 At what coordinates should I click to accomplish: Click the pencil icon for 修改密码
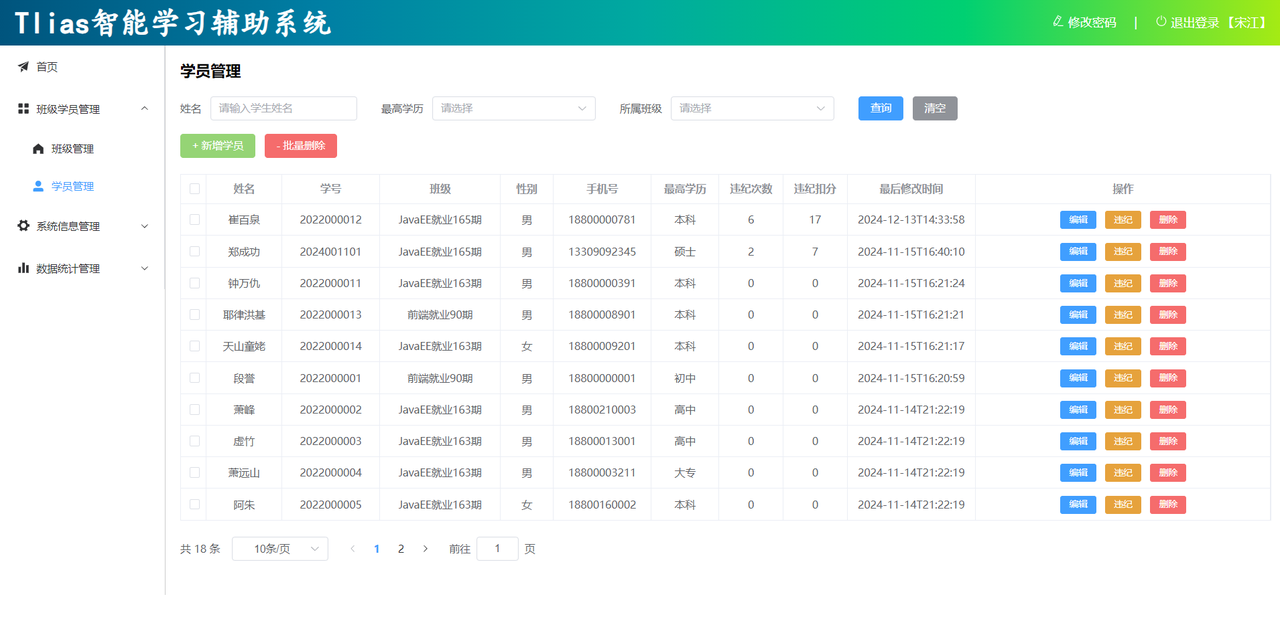[x=1058, y=21]
